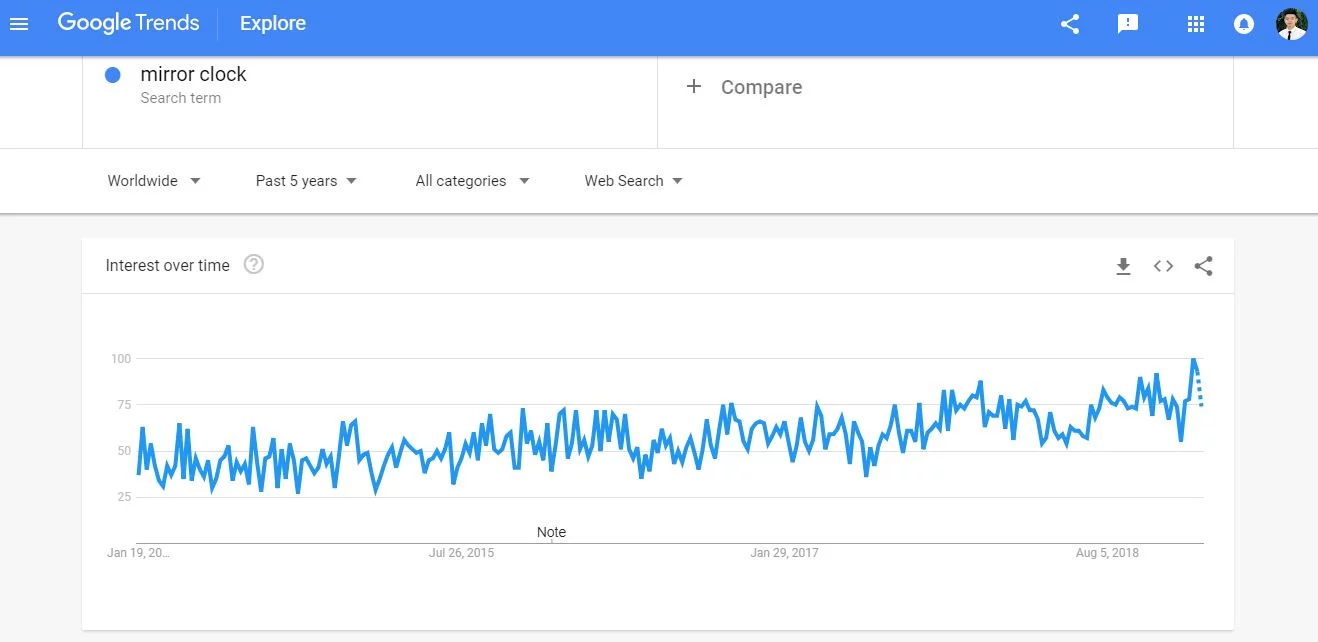Viewport: 1318px width, 642px height.
Task: Share the Interest over time chart
Action: point(1203,266)
